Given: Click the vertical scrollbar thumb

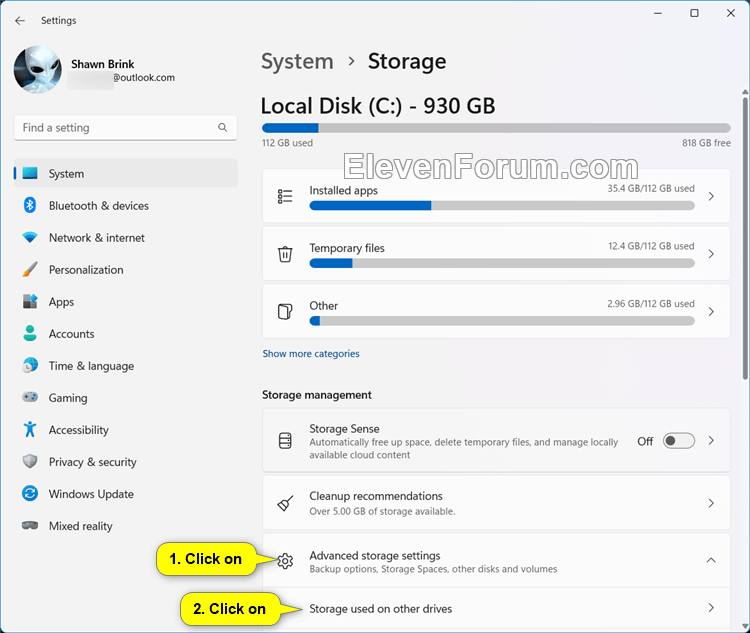Looking at the screenshot, I should (745, 237).
